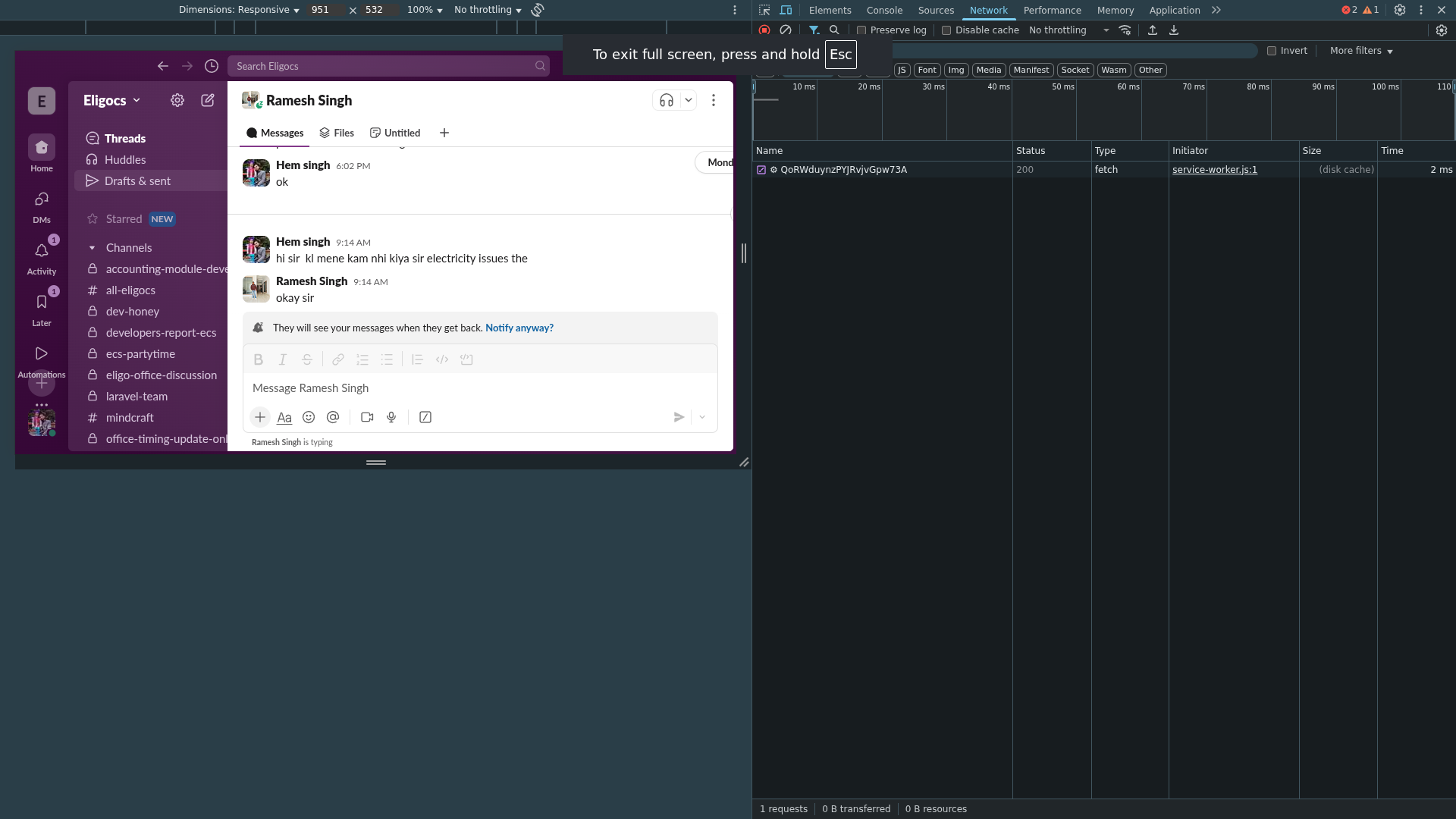1456x819 pixels.
Task: Toggle the DevTools network filter funnel
Action: 814,30
